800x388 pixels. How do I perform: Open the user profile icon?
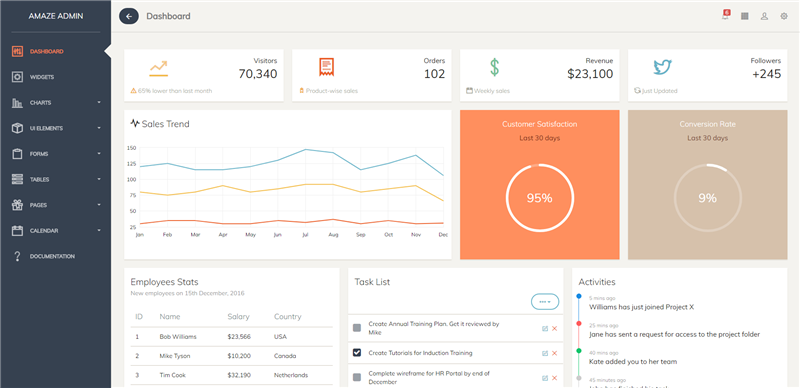tap(764, 16)
